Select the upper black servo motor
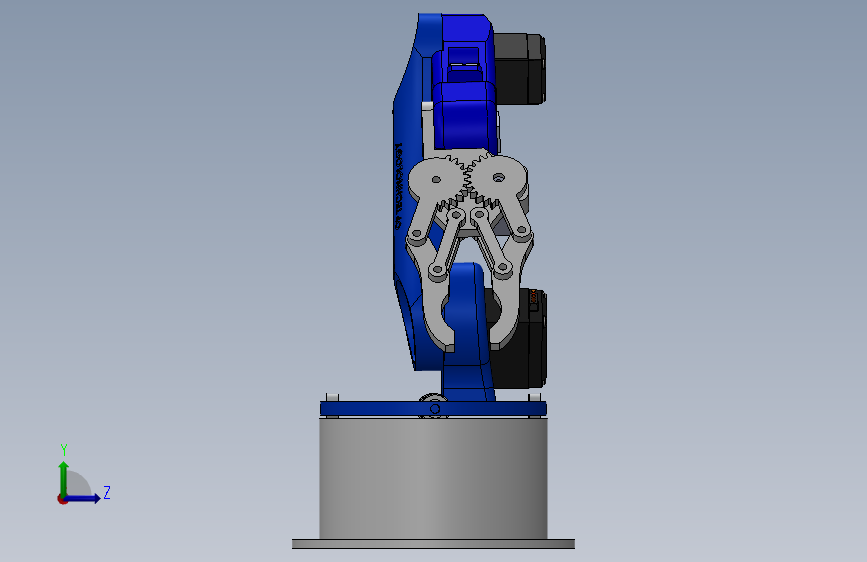 tap(520, 68)
